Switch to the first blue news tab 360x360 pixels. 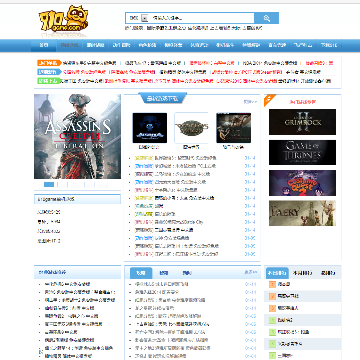[x=141, y=273]
